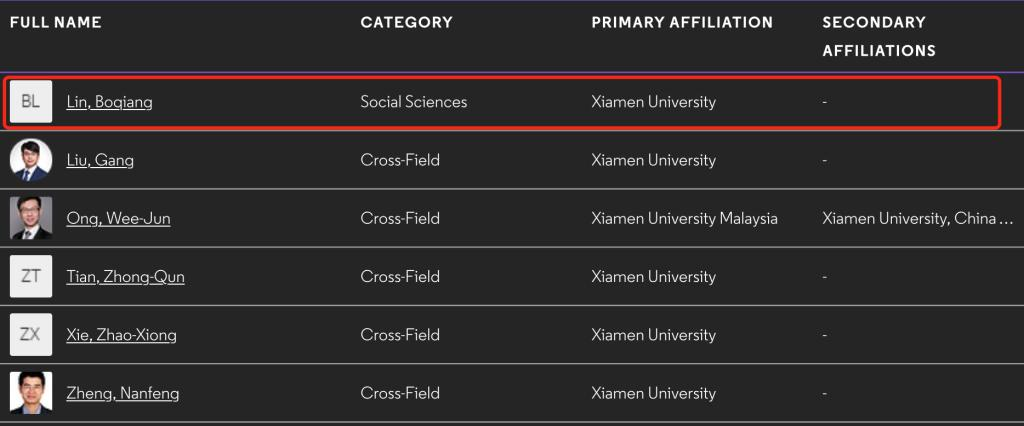Click the Category column header
Screen dimensions: 1024x426
[406, 22]
